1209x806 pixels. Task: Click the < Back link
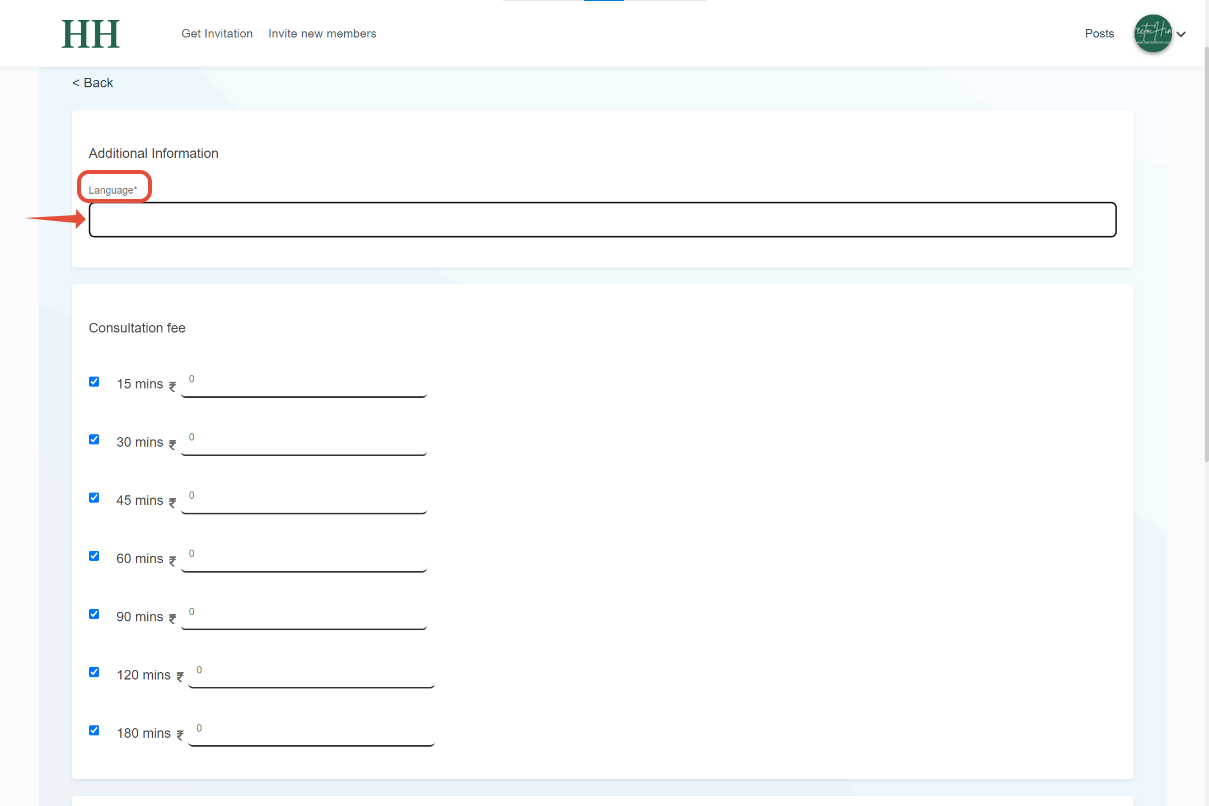pos(92,83)
